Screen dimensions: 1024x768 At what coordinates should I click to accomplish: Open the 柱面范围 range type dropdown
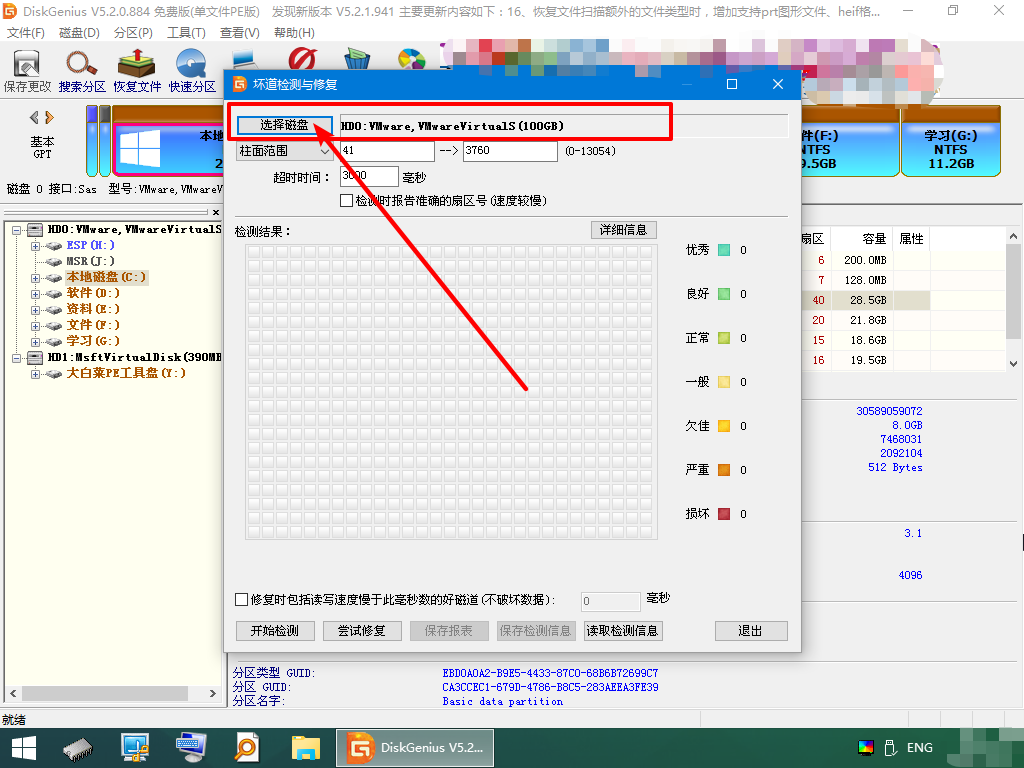284,151
